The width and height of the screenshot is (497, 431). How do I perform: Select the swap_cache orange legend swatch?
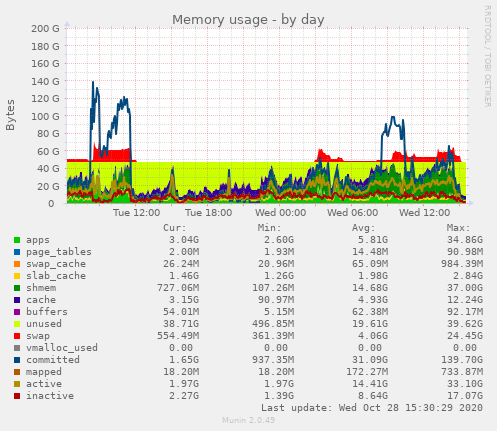tap(17, 264)
